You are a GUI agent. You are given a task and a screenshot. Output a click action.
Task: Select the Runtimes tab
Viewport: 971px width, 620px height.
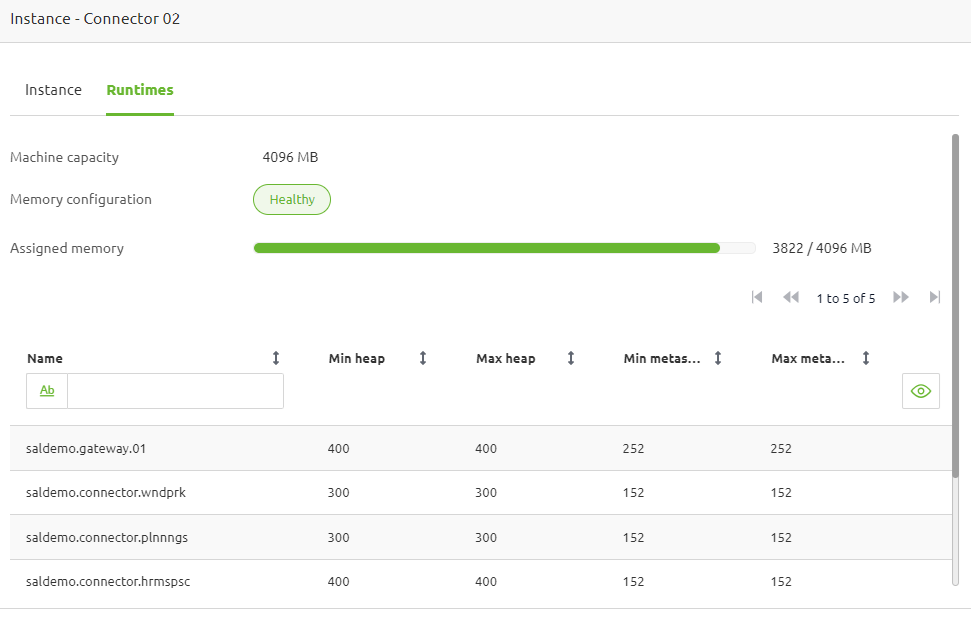click(x=140, y=90)
